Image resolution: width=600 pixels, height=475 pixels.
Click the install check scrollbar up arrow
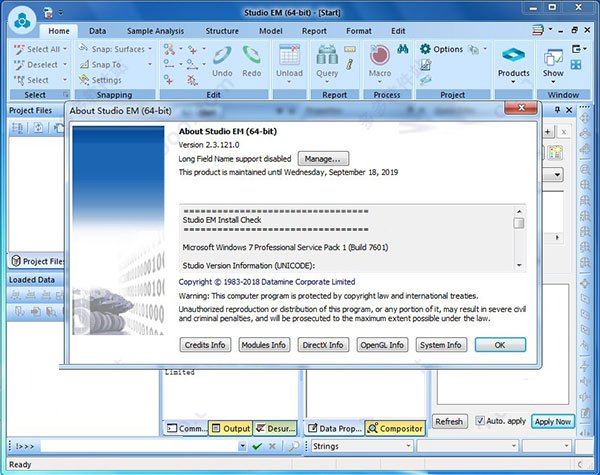click(x=519, y=211)
